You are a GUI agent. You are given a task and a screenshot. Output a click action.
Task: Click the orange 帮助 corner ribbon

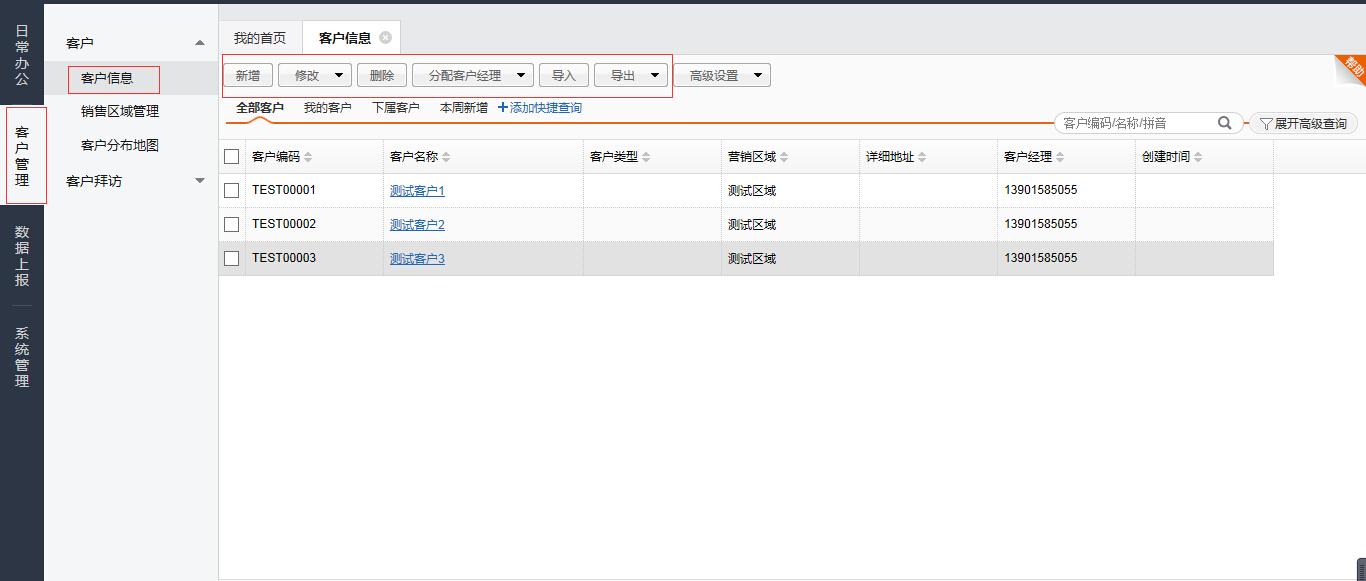[x=1352, y=68]
